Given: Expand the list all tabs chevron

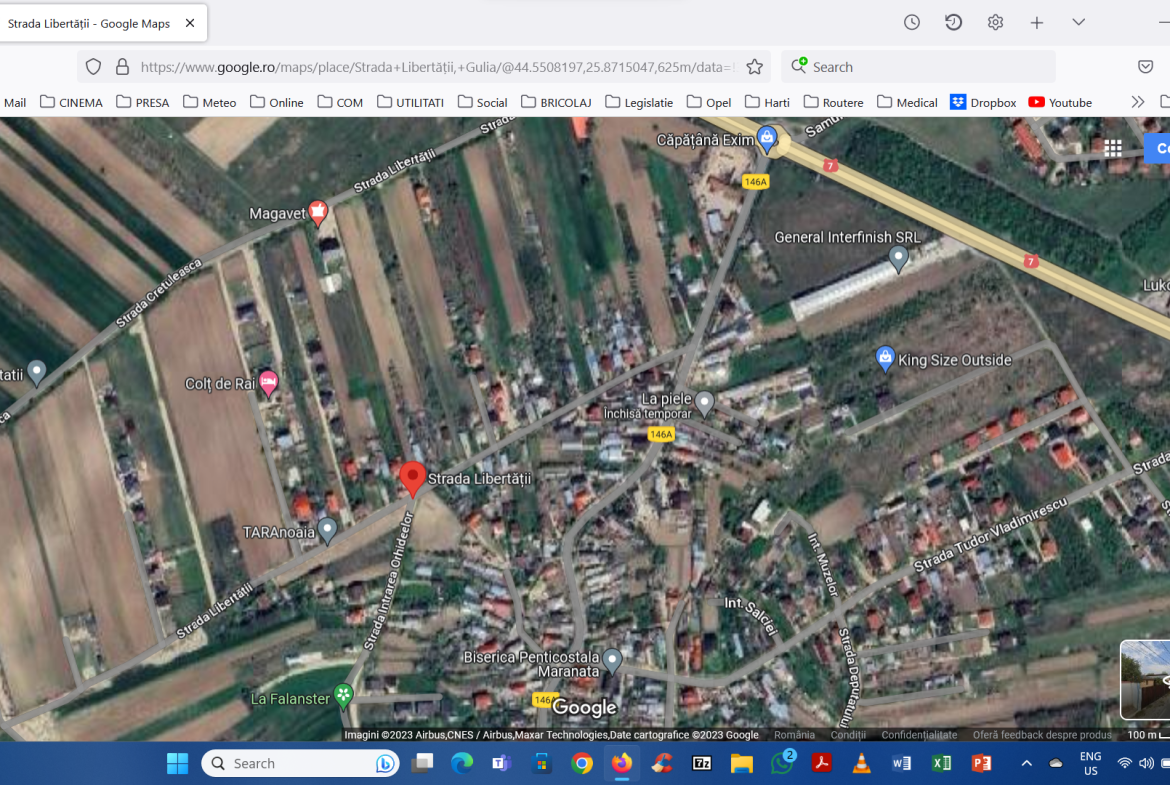Looking at the screenshot, I should [x=1078, y=22].
